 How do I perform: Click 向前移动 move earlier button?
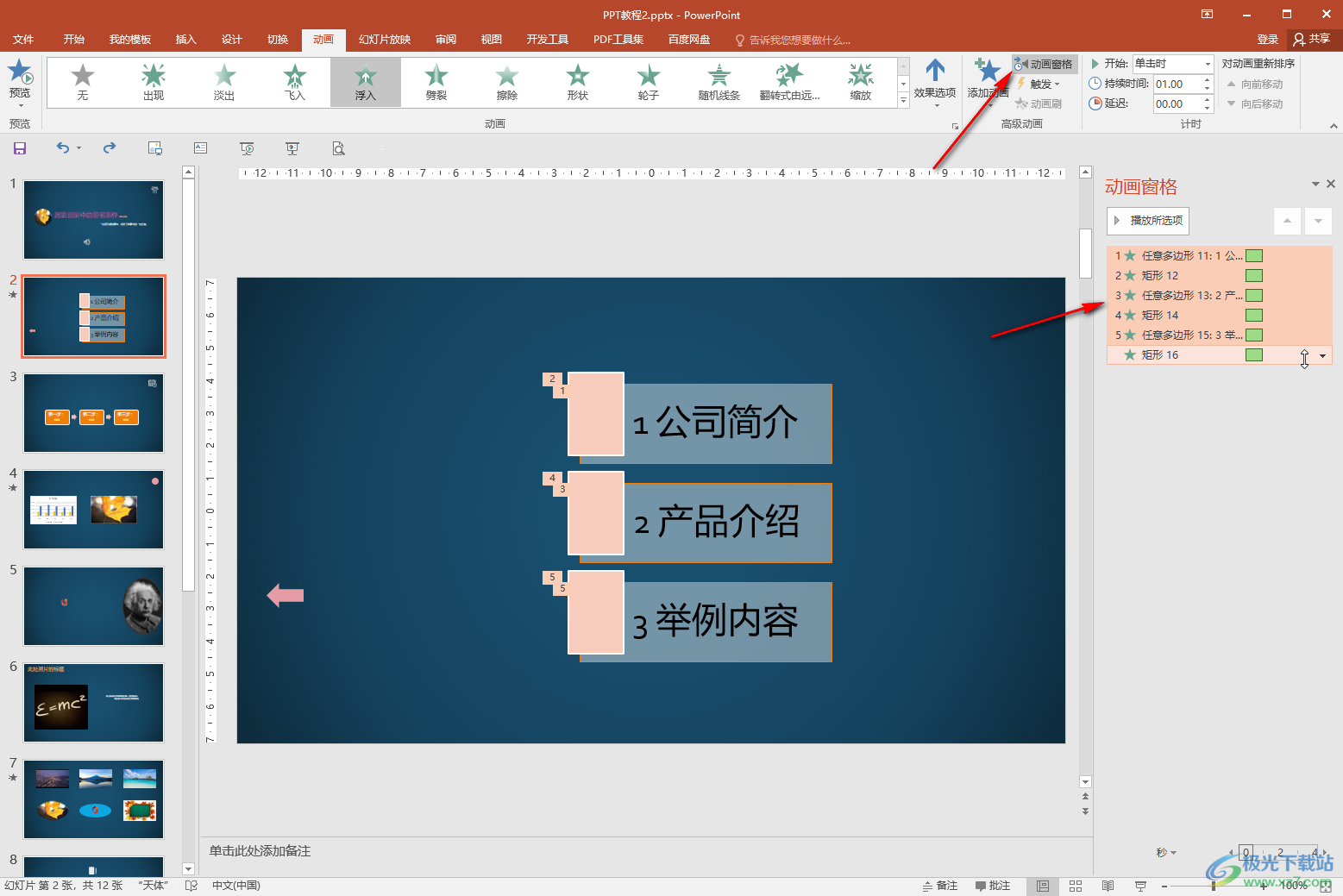coord(1255,84)
